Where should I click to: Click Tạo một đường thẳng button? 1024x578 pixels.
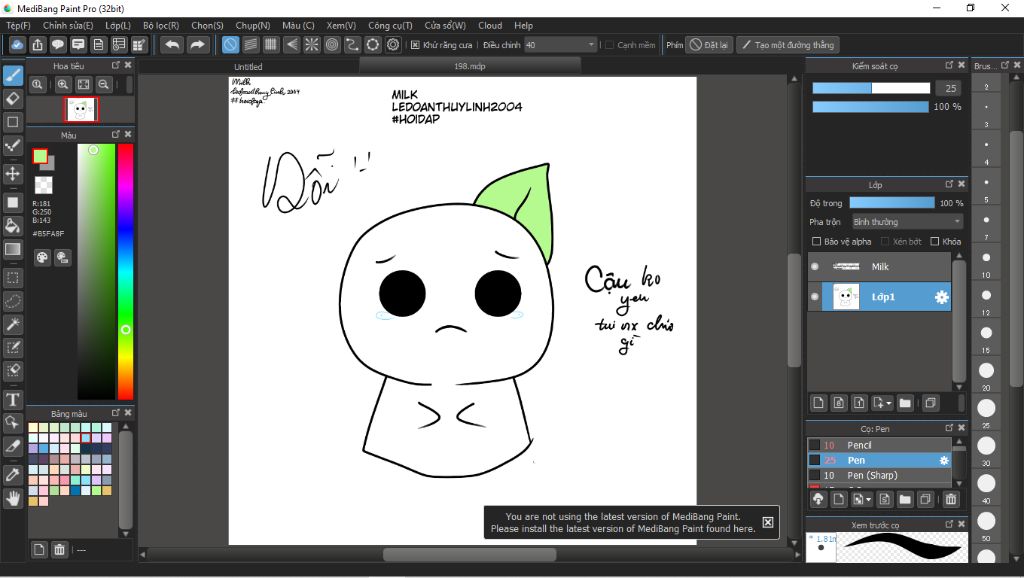click(788, 45)
